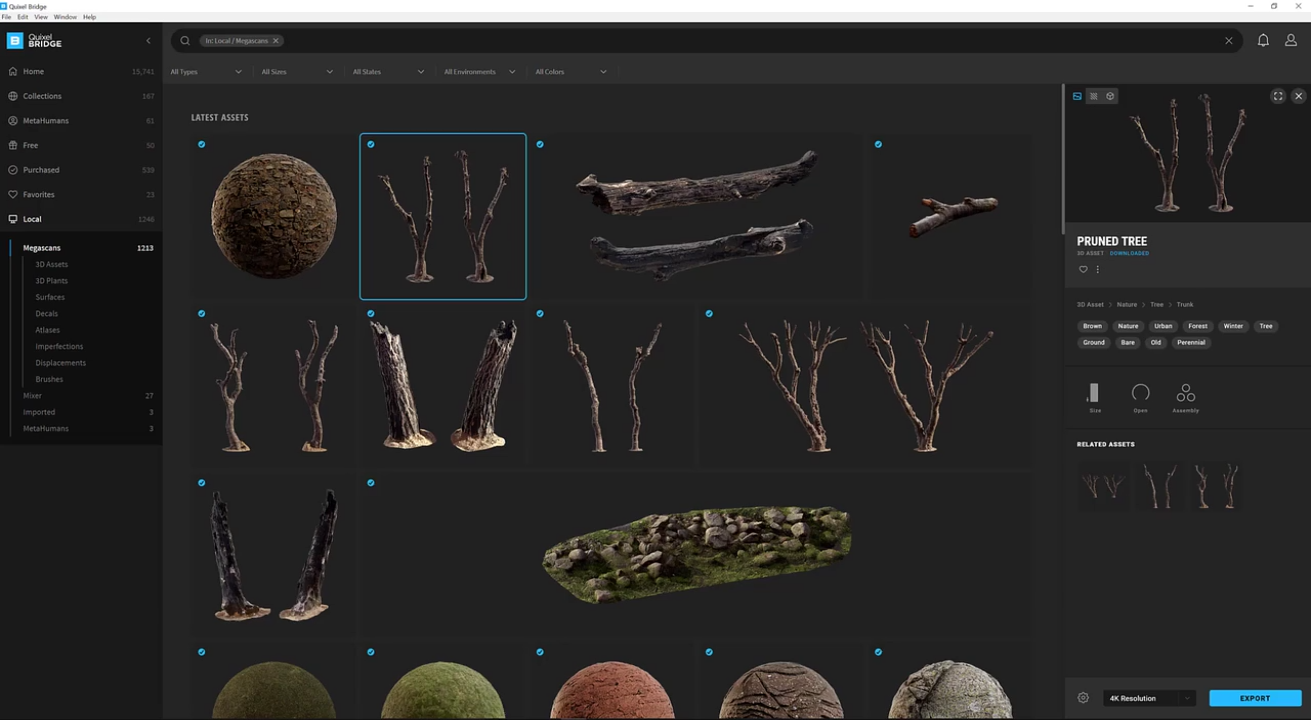
Task: Click the Export button
Action: [x=1255, y=698]
